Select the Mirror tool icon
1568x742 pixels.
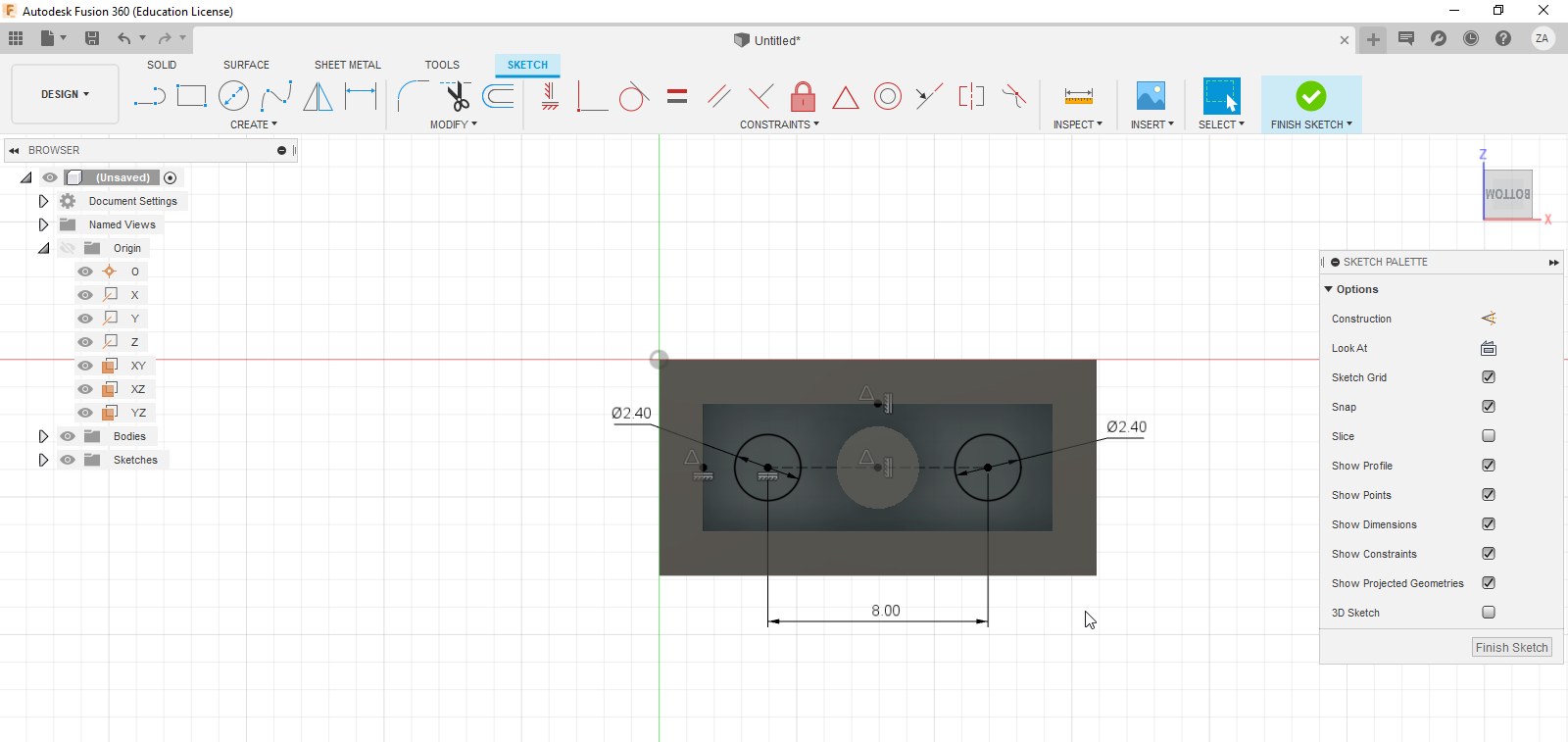(318, 96)
